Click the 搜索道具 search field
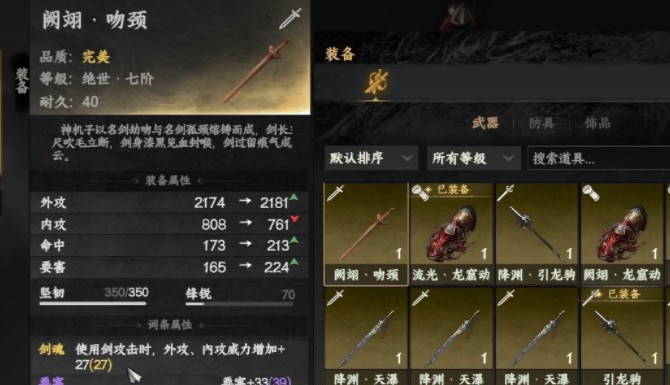The height and width of the screenshot is (385, 670). coord(599,159)
